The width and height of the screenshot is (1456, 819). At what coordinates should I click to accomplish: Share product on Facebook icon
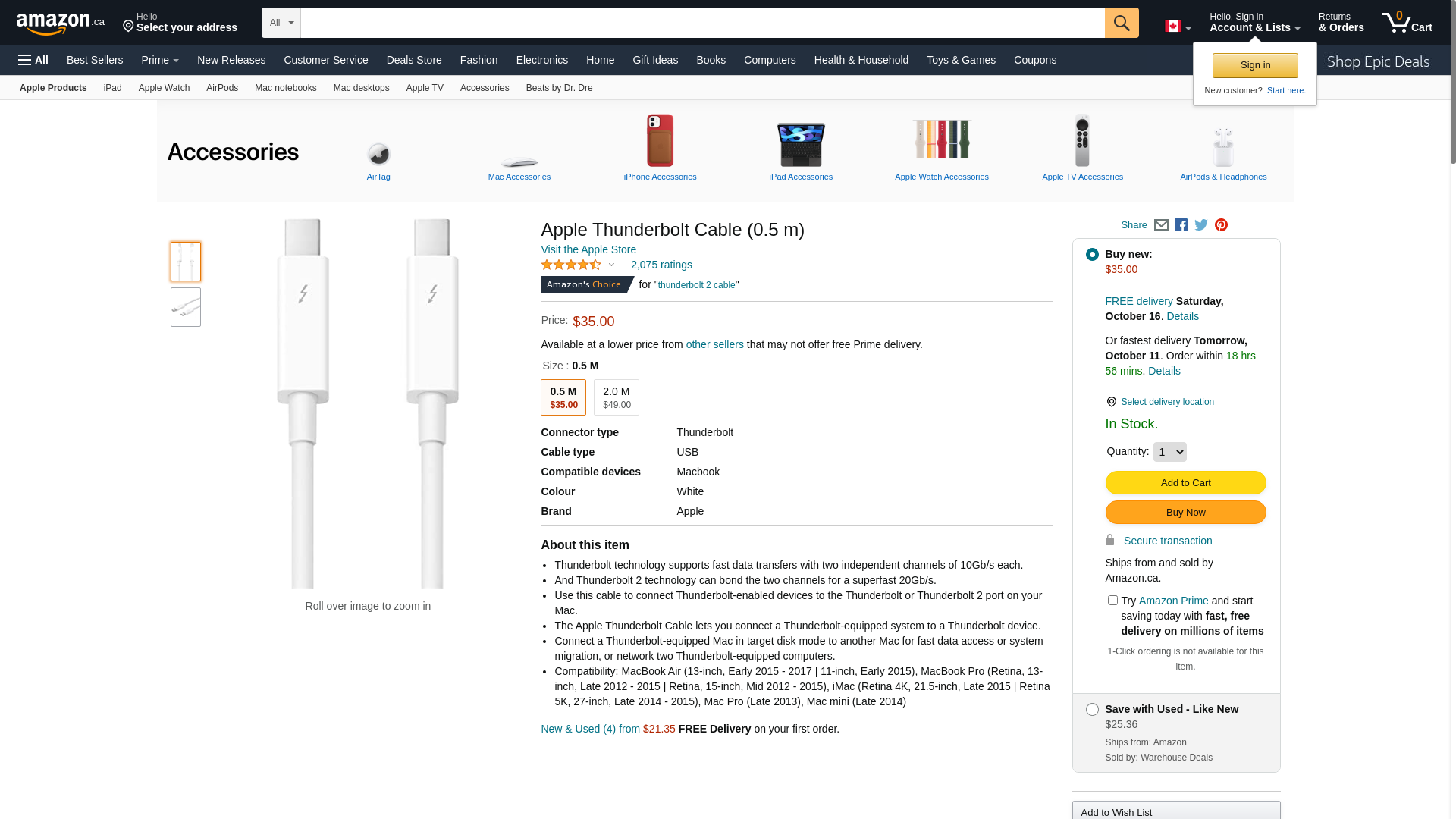(x=1181, y=225)
